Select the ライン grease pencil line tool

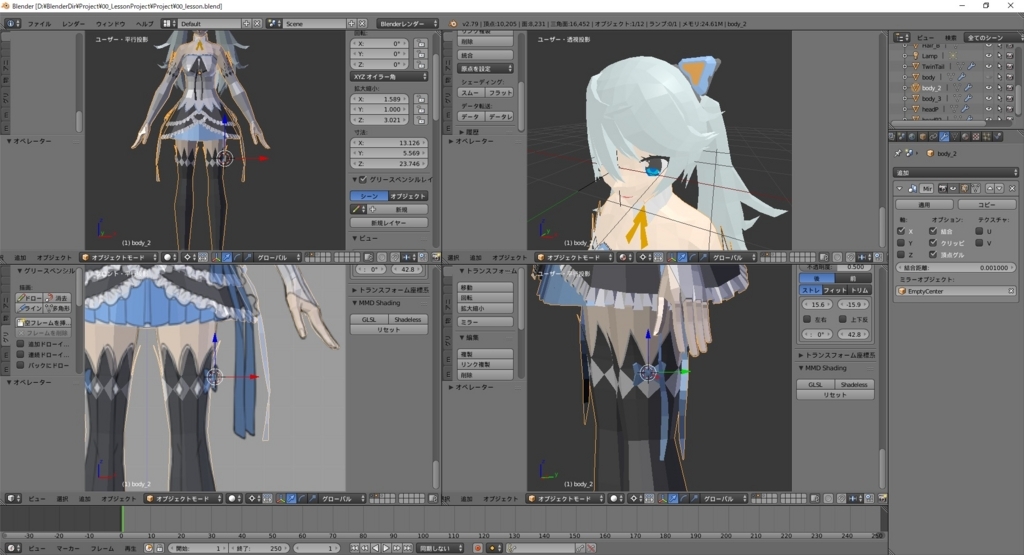pos(29,308)
